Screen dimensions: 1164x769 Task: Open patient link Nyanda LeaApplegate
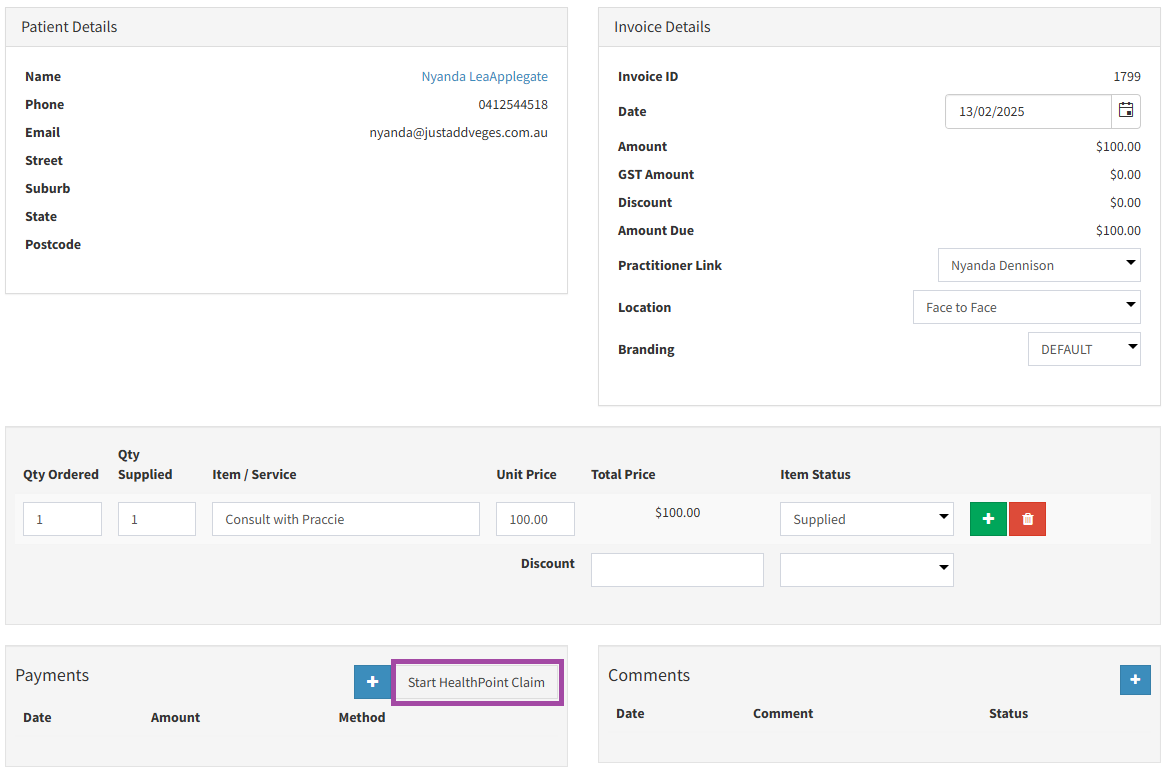tap(485, 76)
